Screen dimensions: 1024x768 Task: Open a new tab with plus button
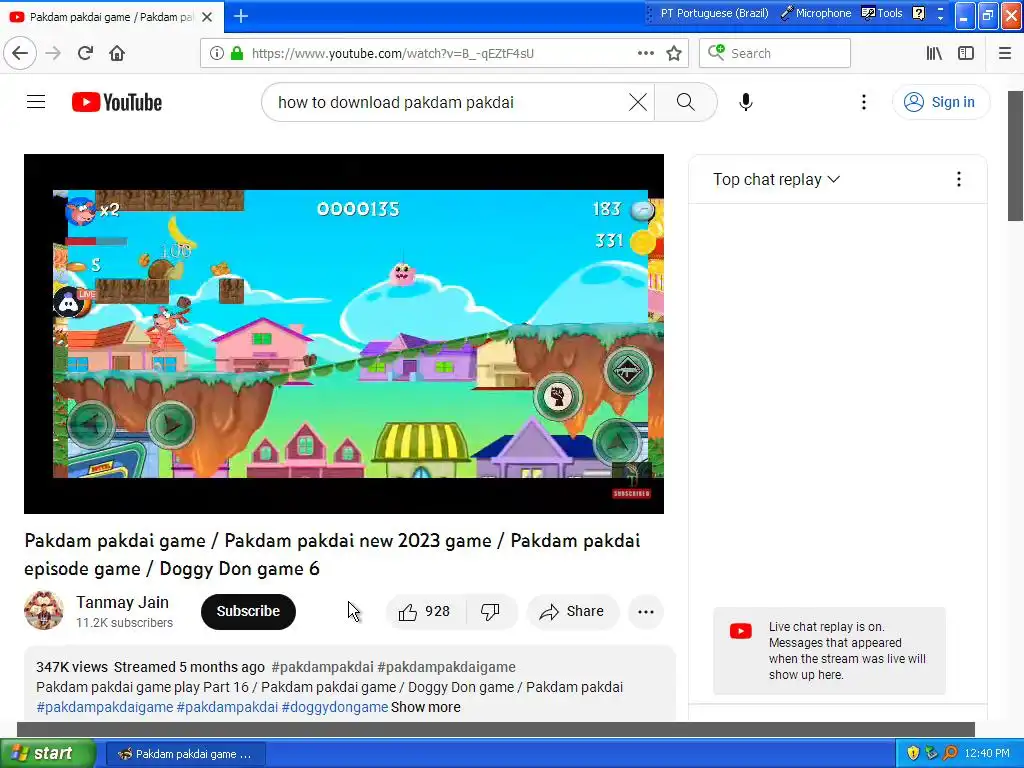coord(241,16)
